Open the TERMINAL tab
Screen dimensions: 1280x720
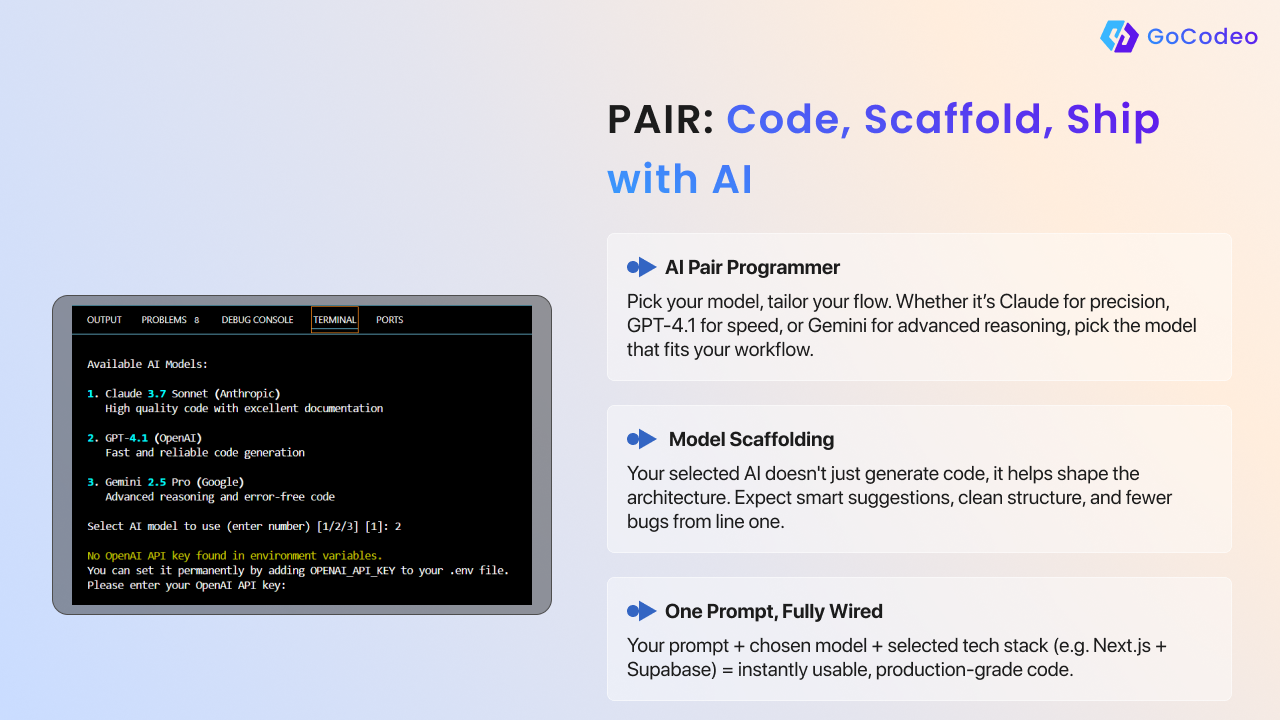335,320
